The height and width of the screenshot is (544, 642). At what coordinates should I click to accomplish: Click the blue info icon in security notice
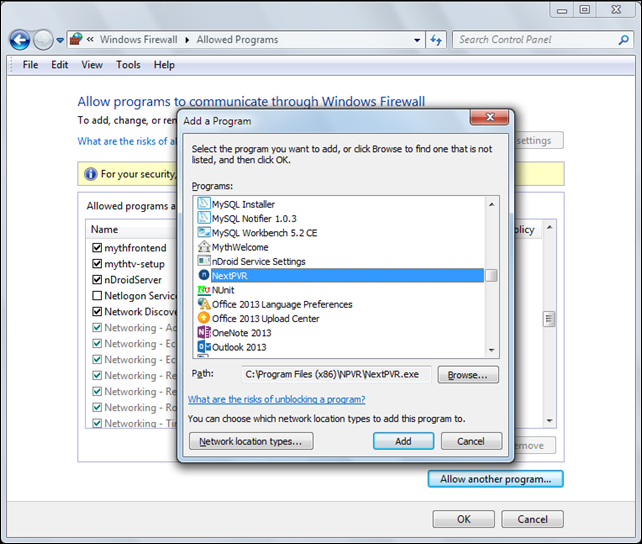tap(90, 174)
